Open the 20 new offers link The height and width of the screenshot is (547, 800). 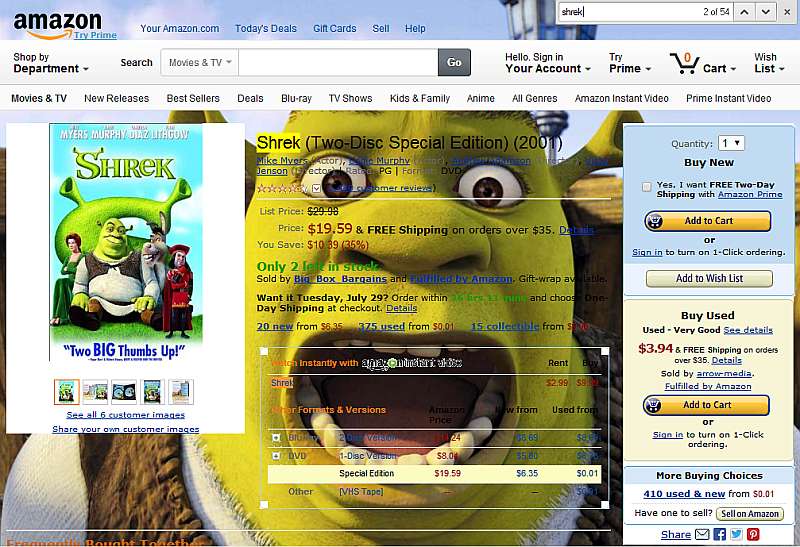coord(274,326)
